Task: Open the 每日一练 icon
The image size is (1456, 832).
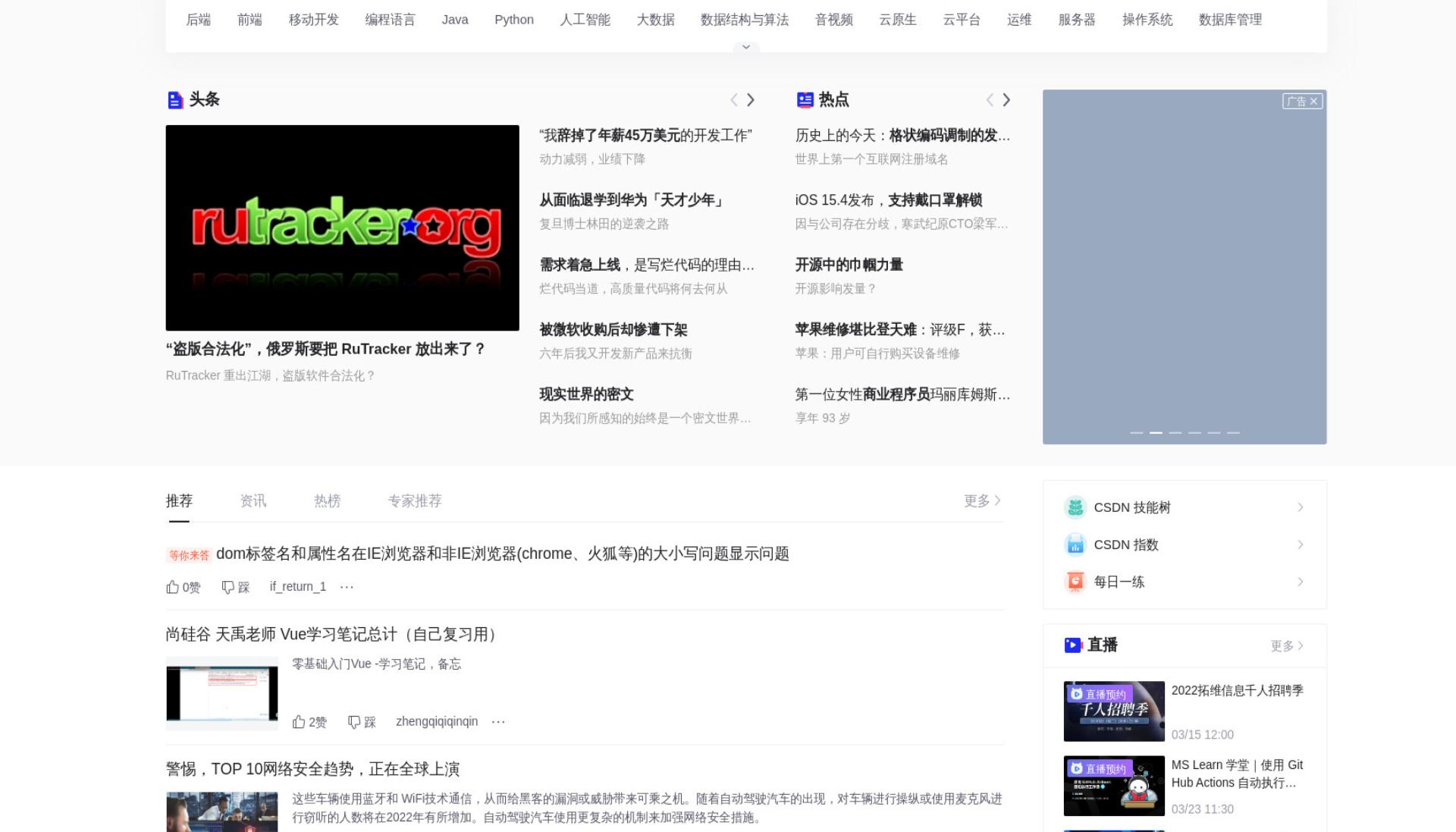Action: tap(1075, 582)
